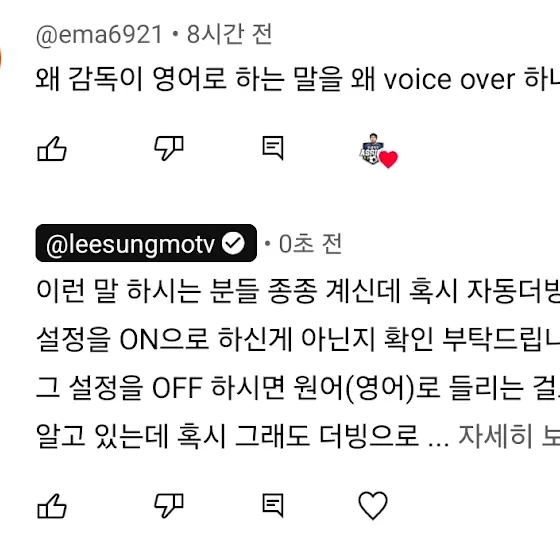
Task: Open replies on the @ema6921 comment
Action: click(273, 148)
